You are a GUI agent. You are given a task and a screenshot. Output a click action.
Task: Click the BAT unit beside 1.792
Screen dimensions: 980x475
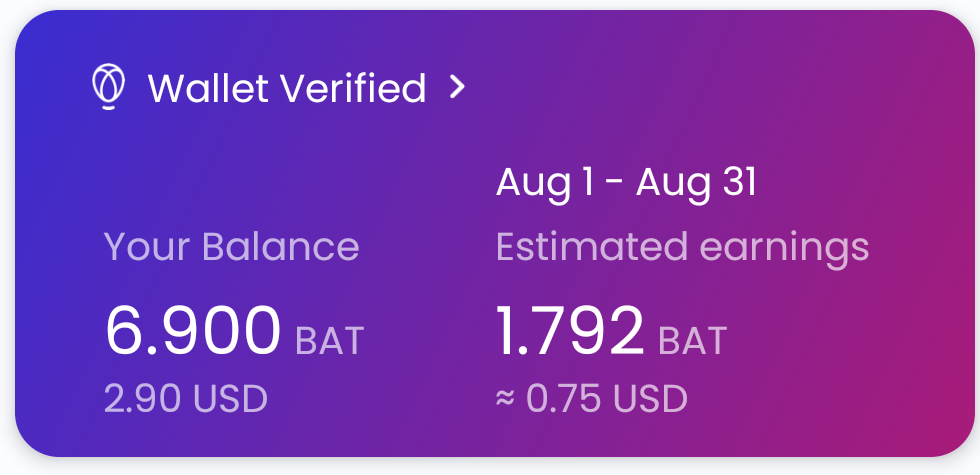click(x=692, y=341)
